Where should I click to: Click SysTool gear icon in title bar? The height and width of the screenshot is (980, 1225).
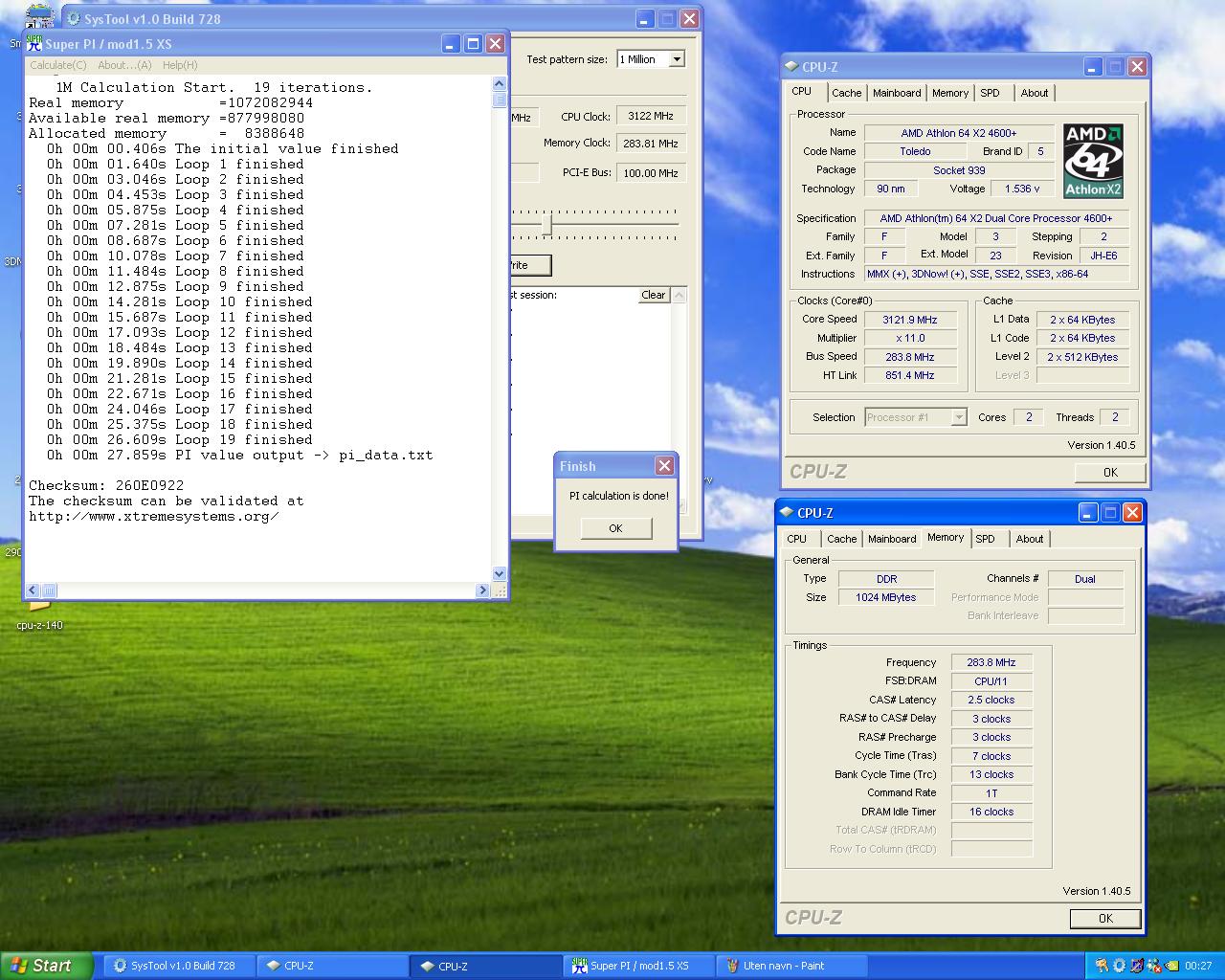[73, 18]
